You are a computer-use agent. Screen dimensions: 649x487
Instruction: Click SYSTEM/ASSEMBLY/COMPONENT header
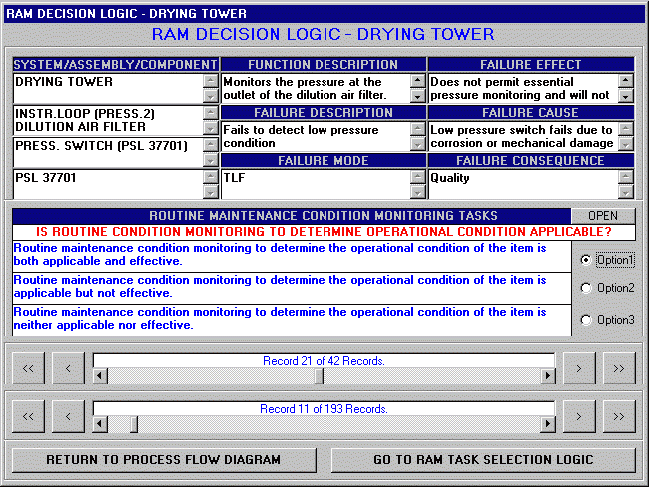(x=115, y=65)
